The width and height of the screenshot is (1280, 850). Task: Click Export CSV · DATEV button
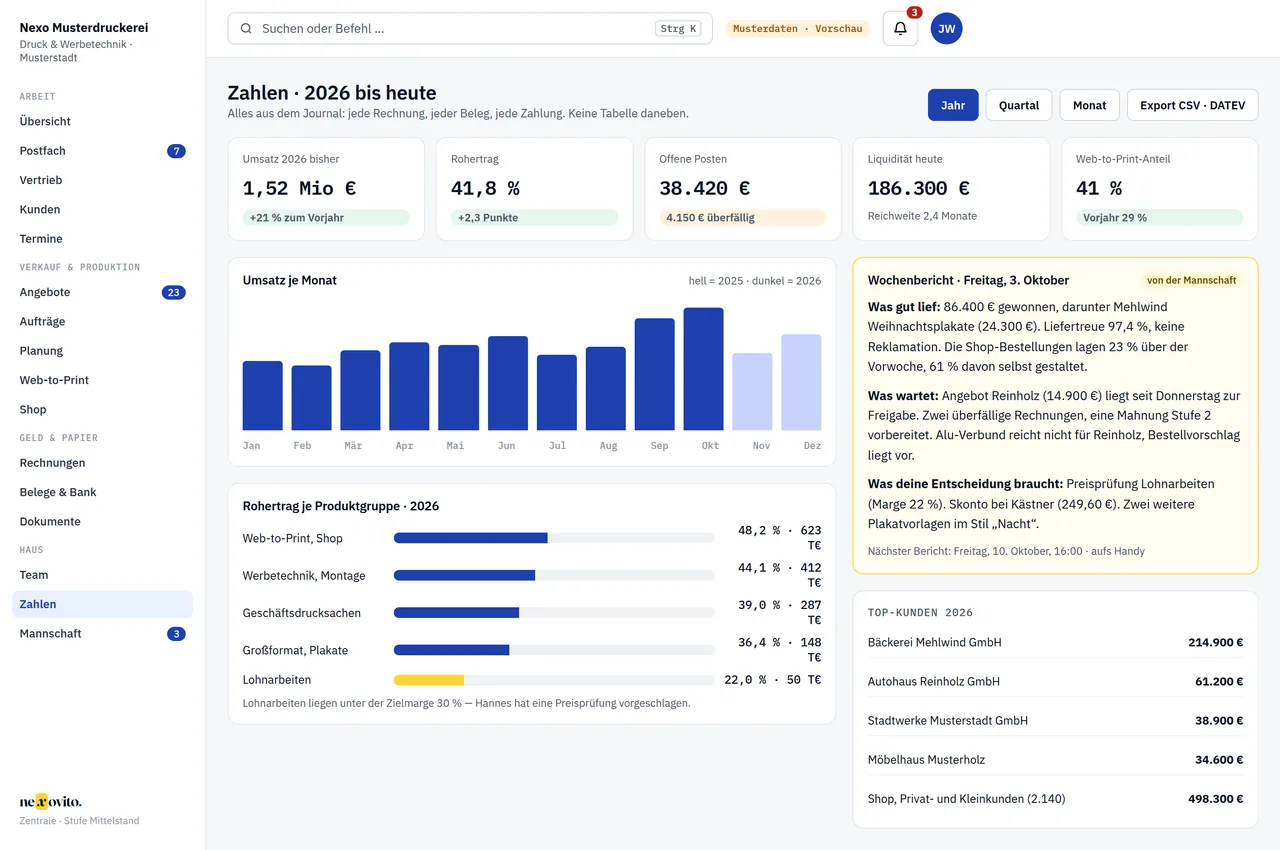(1193, 105)
